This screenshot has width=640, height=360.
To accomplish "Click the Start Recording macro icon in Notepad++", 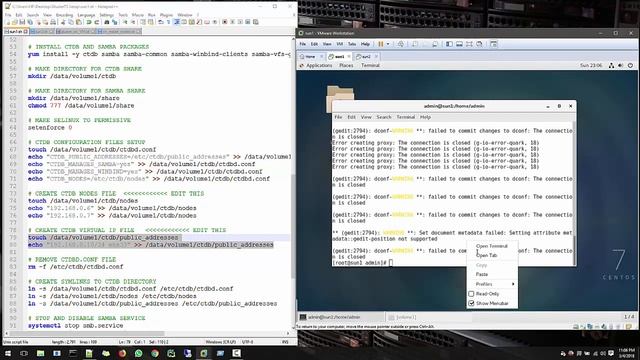I will point(224,22).
